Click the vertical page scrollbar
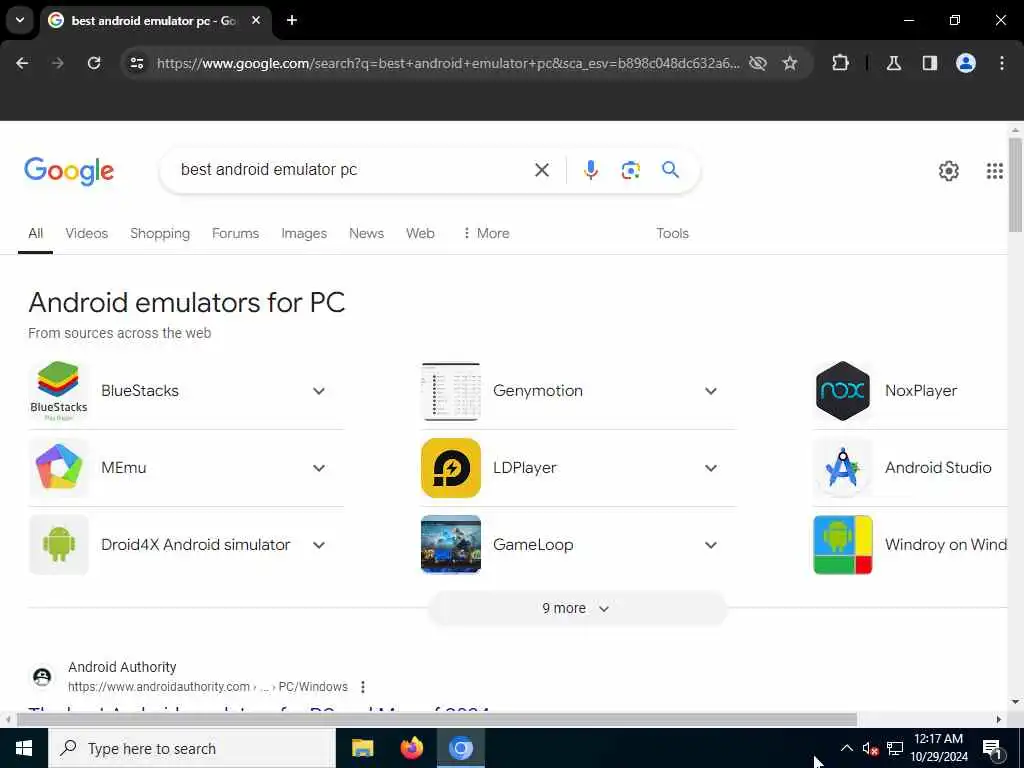Screen dimensions: 1024x768 point(1015,185)
